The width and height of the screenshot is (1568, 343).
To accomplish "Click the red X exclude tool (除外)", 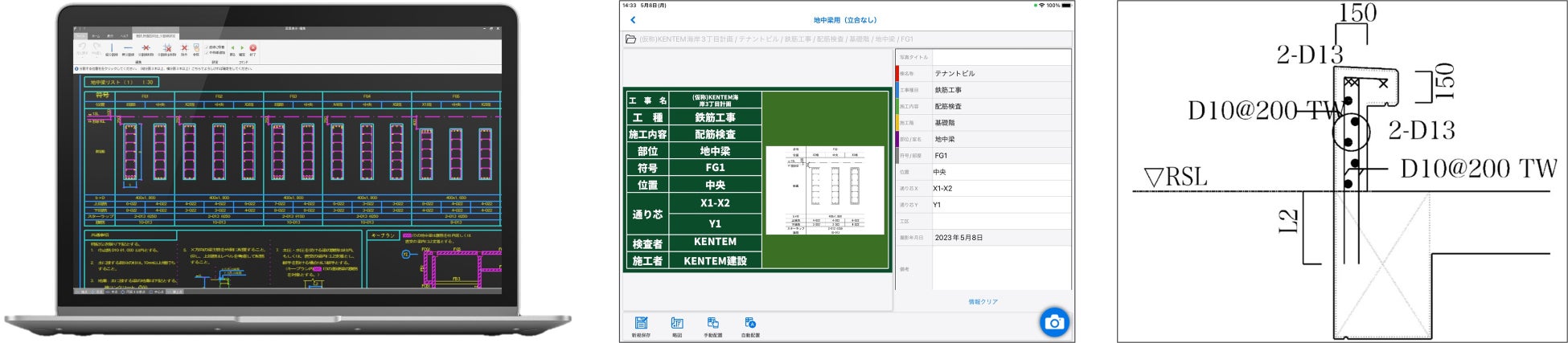I will pos(184,47).
